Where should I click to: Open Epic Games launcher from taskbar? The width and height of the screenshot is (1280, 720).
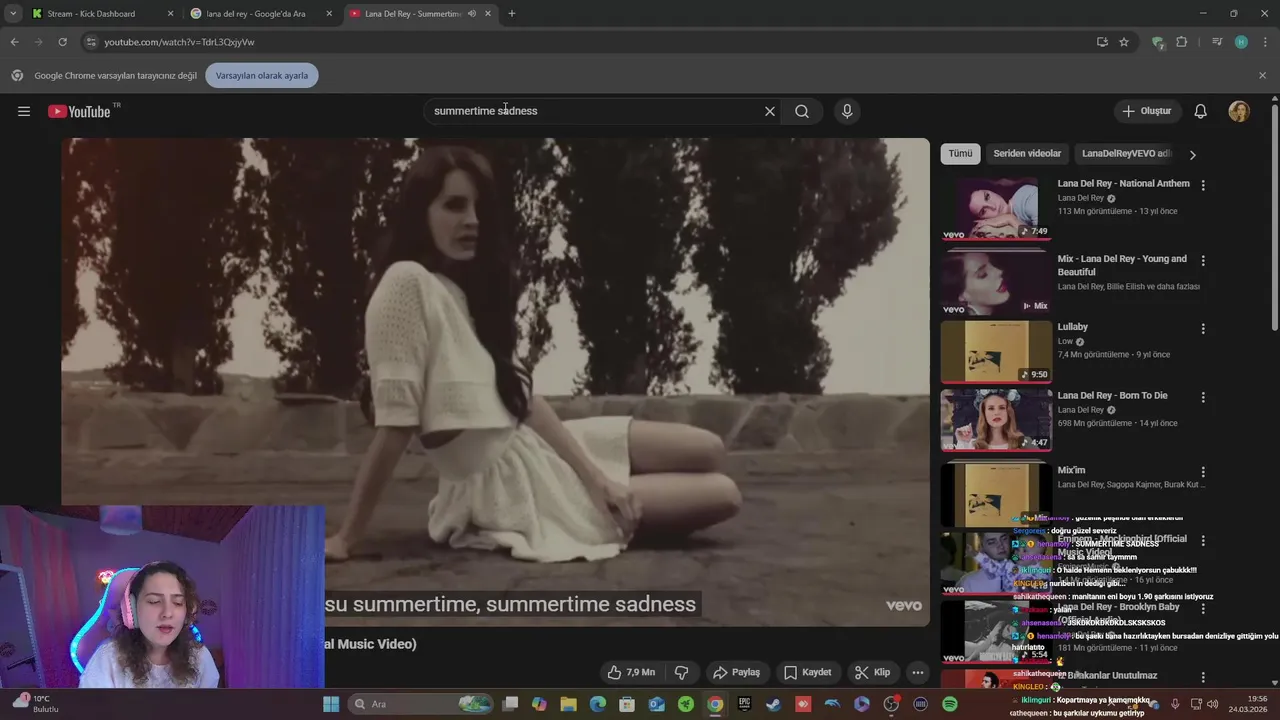[x=744, y=704]
